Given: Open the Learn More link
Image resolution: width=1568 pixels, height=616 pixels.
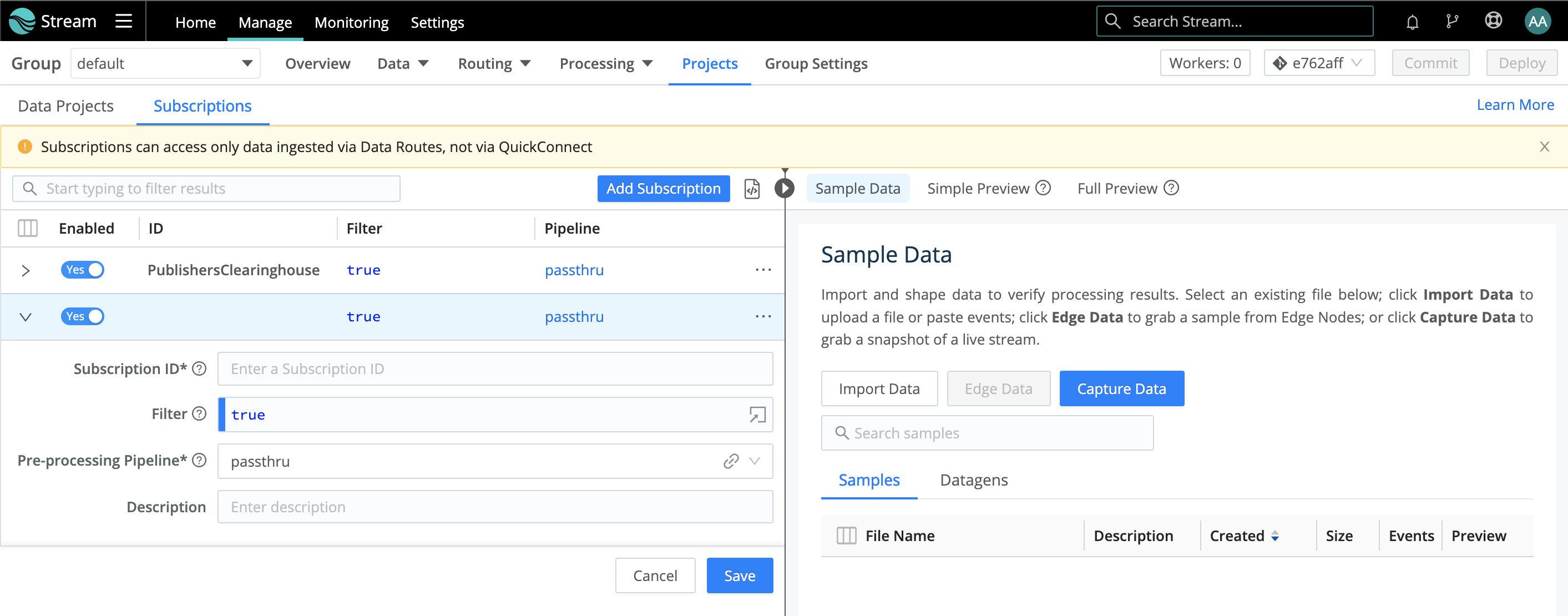Looking at the screenshot, I should coord(1514,105).
